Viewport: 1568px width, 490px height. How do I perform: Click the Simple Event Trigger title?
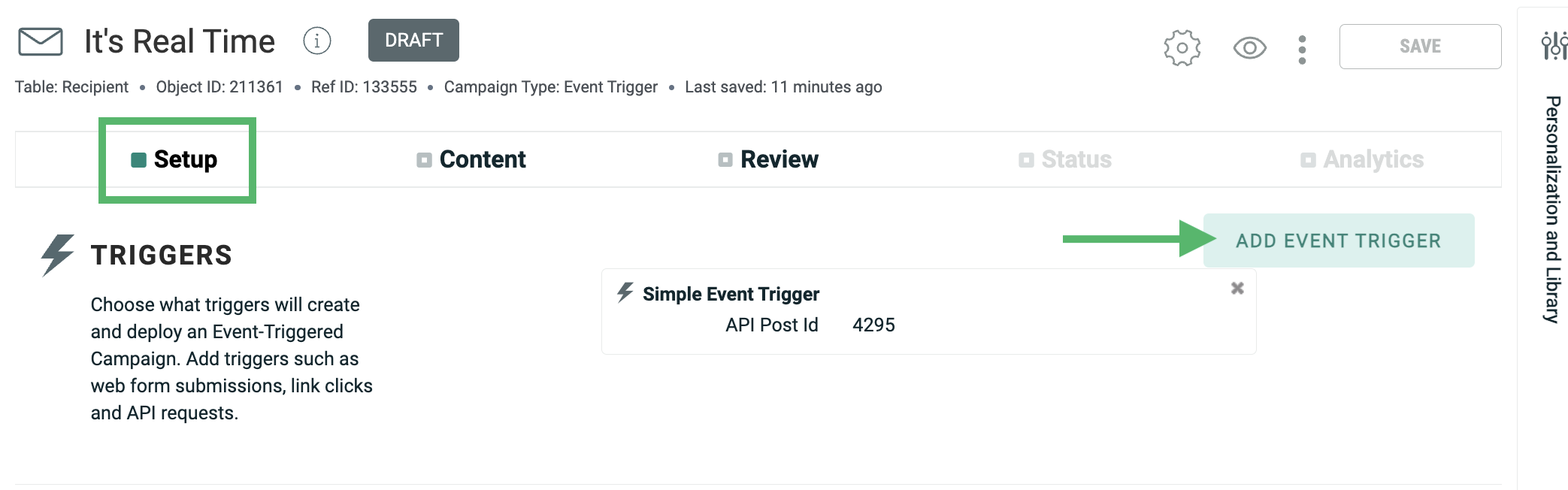click(x=731, y=294)
